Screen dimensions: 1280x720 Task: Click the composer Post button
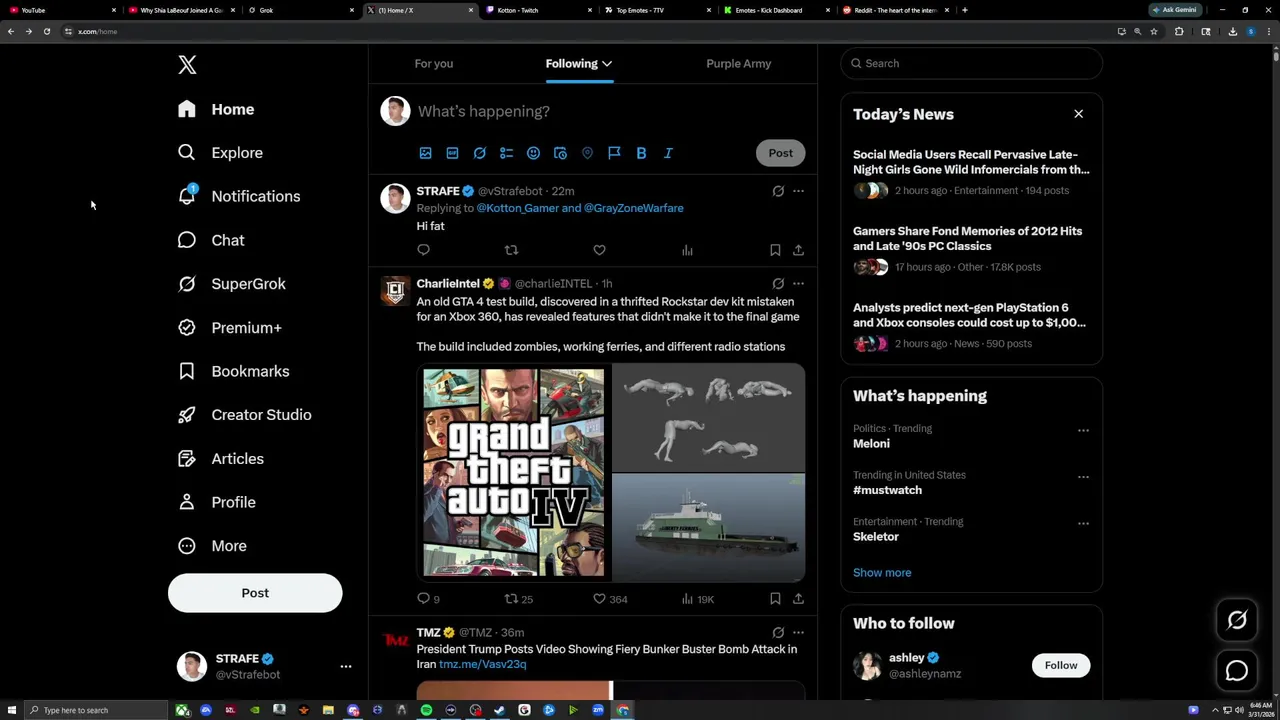coord(780,153)
